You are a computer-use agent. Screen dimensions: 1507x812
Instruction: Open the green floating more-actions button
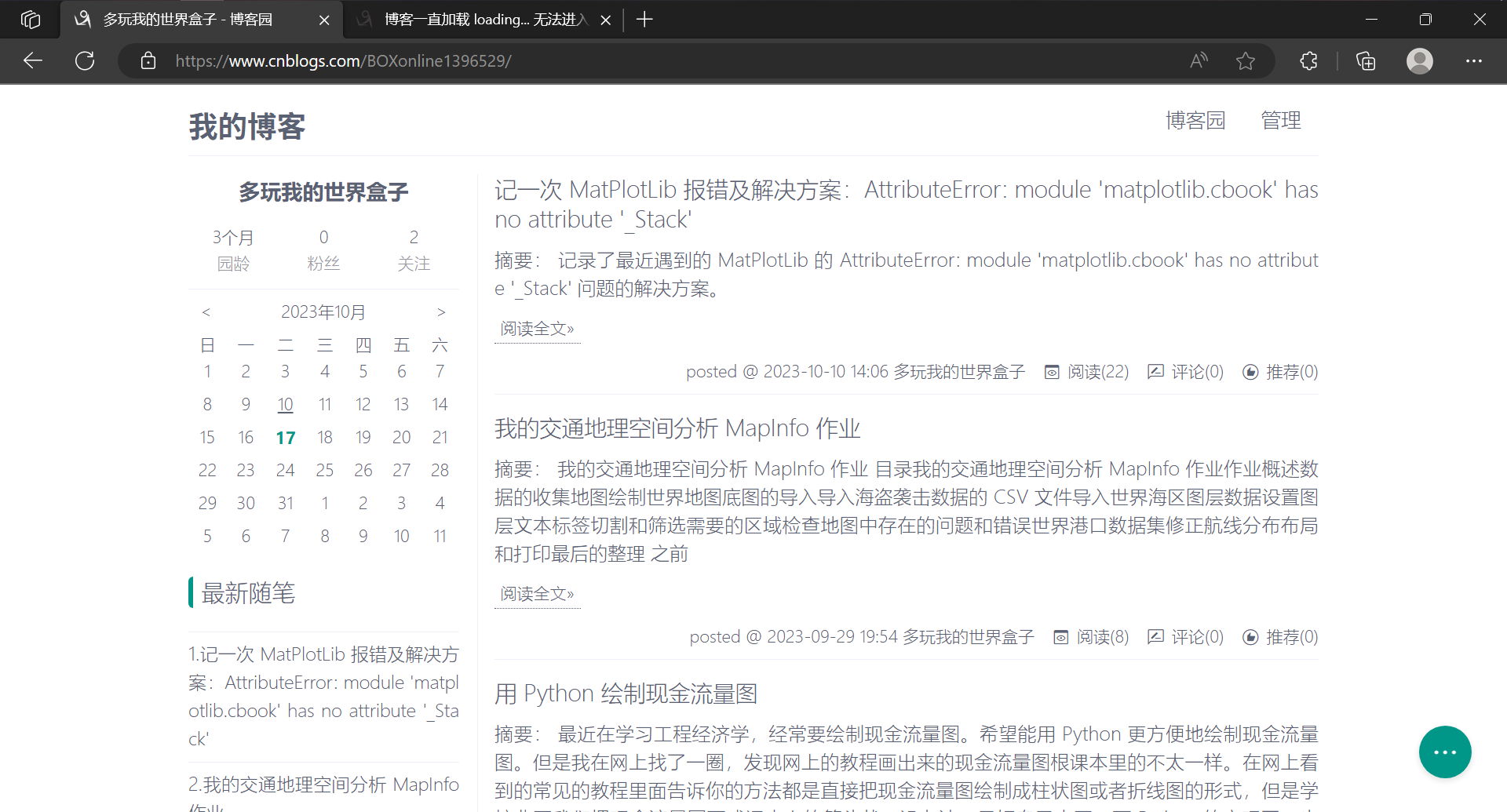pyautogui.click(x=1445, y=752)
